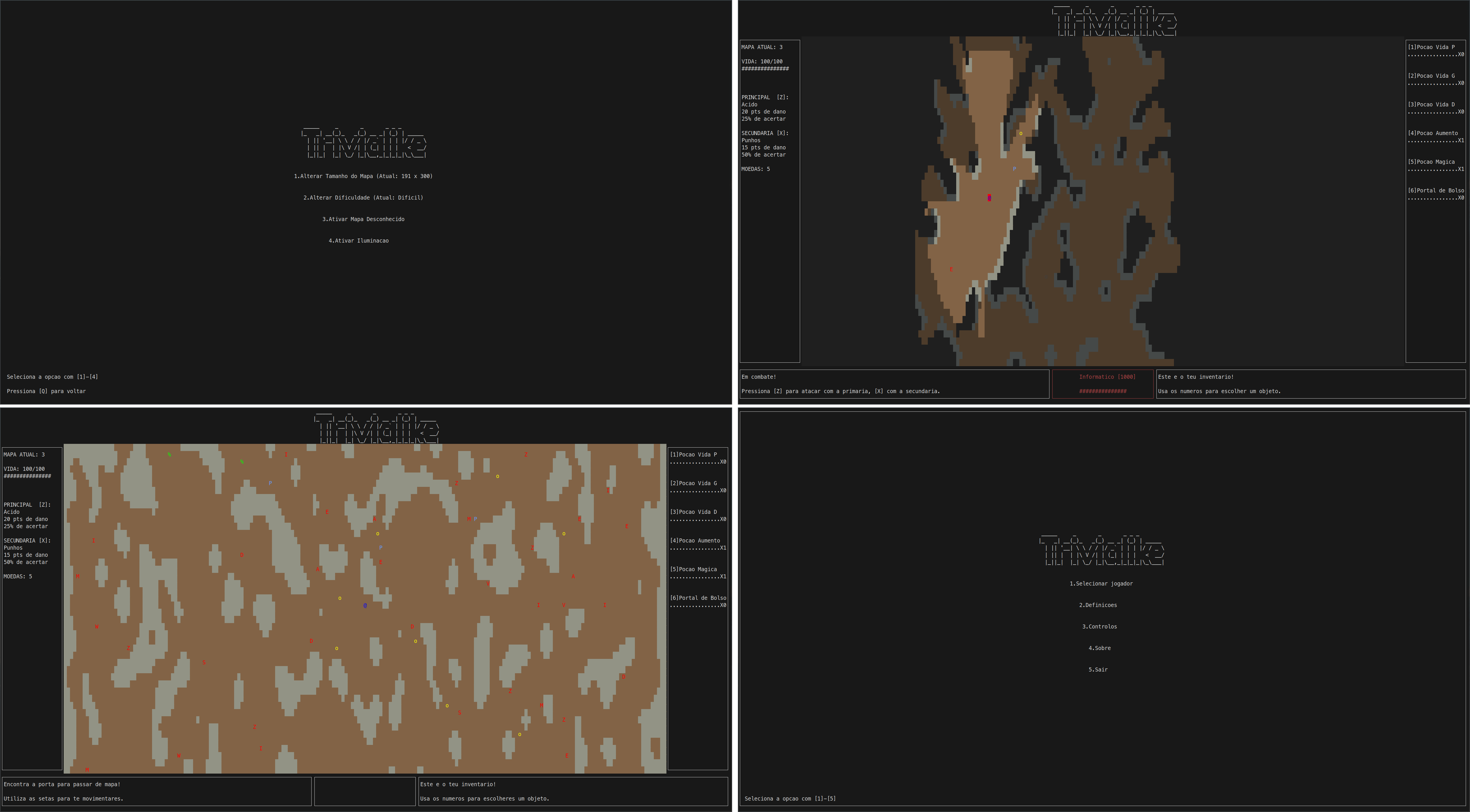Click '2.Alterar Dificuldade (Atual: Dificil)' setting
Image resolution: width=1470 pixels, height=812 pixels.
pos(363,198)
